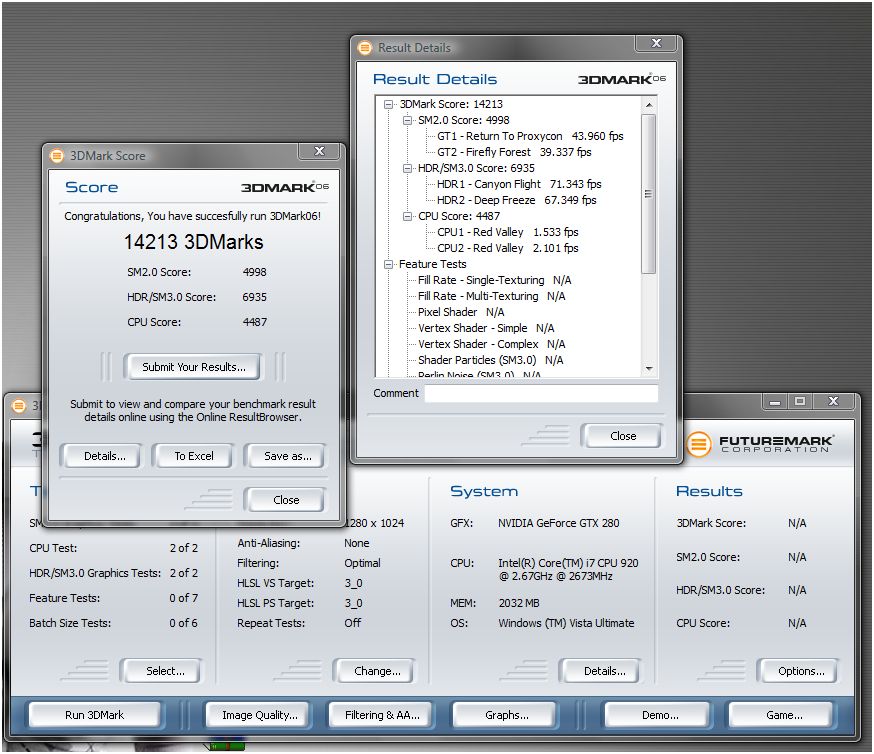874x754 pixels.
Task: Select Fill Rate - Single-Texturing row
Action: (x=494, y=280)
